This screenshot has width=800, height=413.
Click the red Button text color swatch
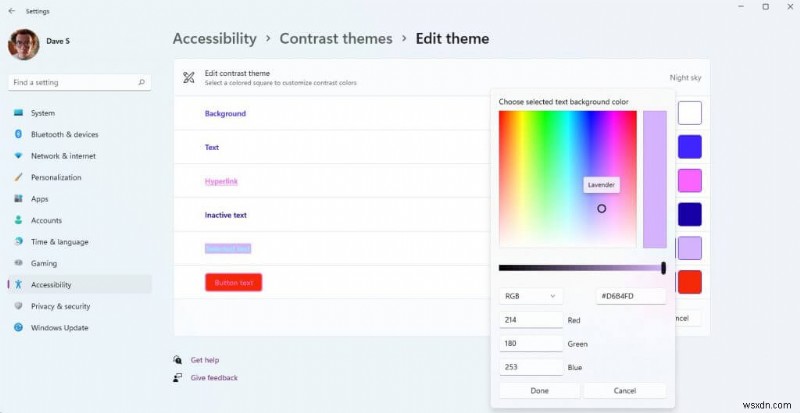click(689, 282)
